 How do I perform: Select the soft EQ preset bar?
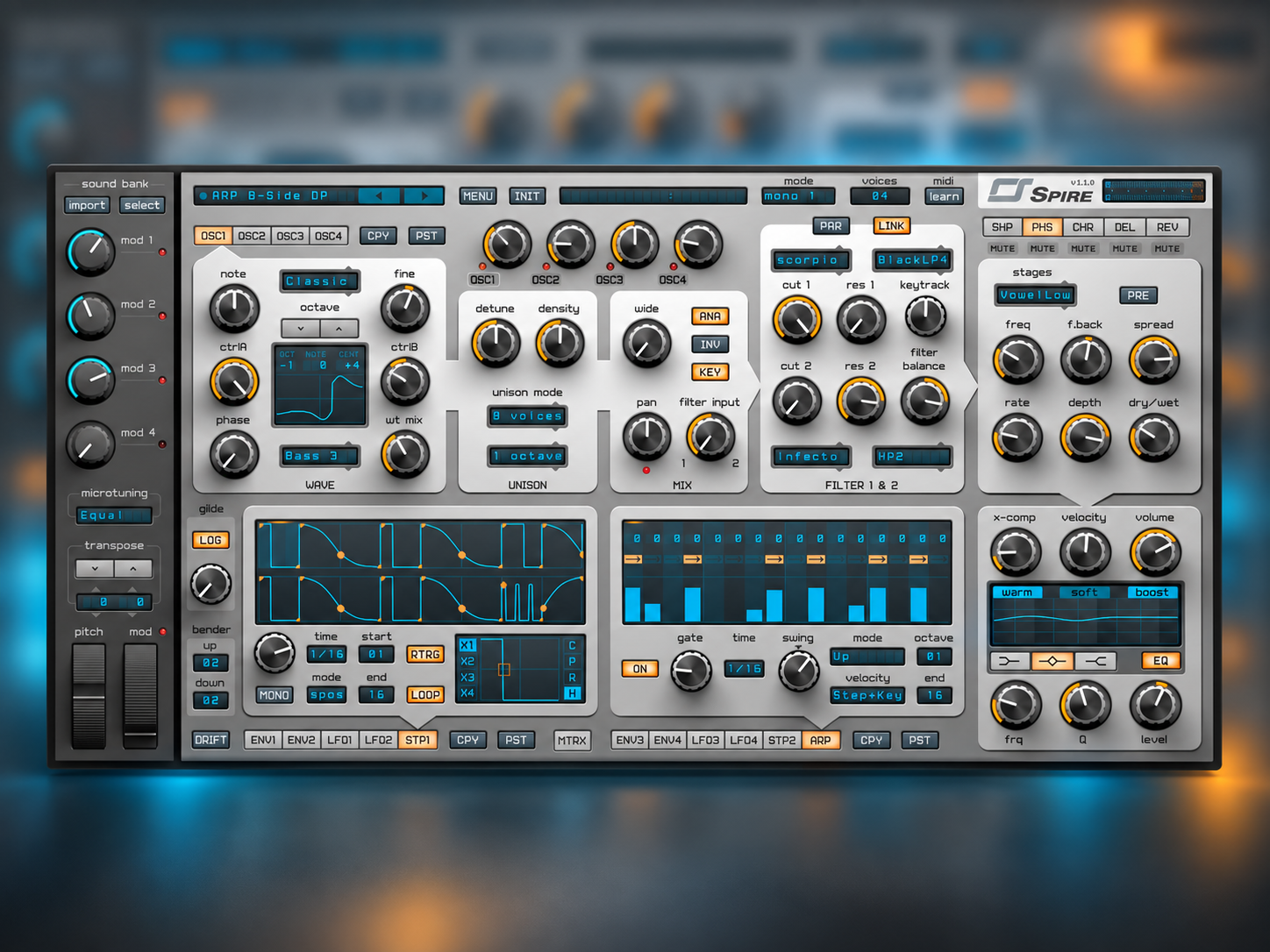1084,593
